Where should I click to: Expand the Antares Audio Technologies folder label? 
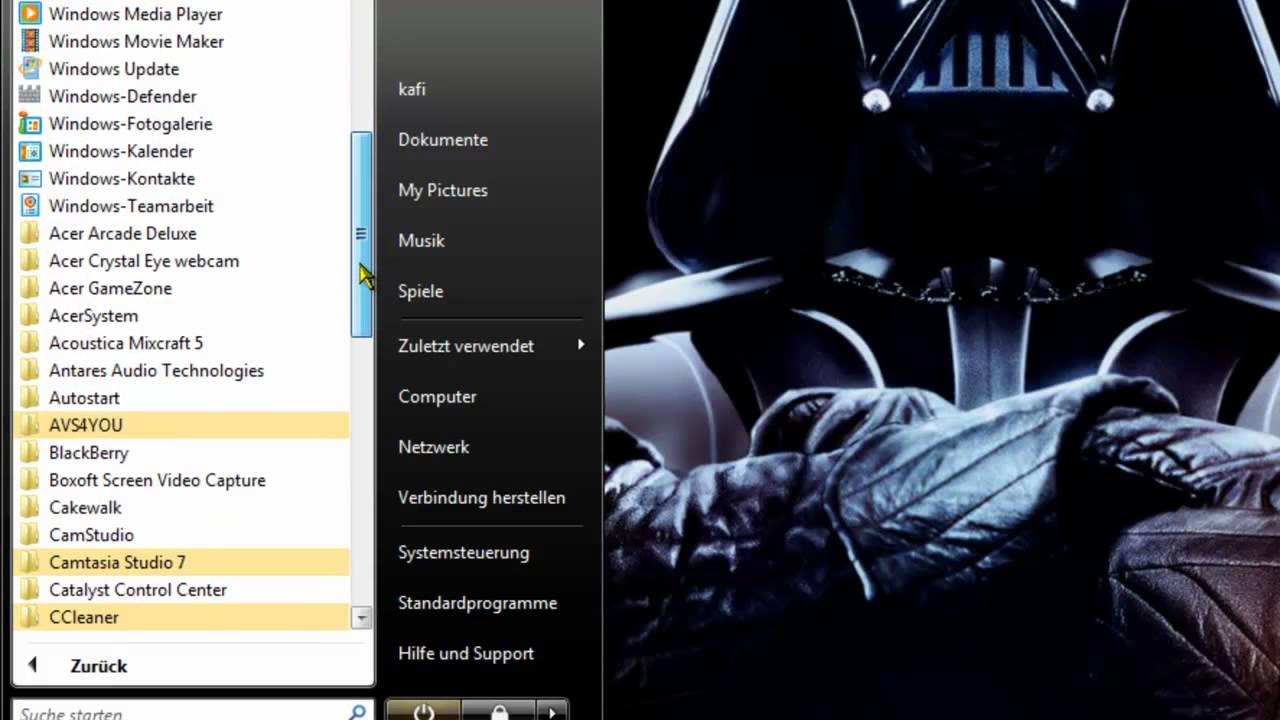(156, 371)
